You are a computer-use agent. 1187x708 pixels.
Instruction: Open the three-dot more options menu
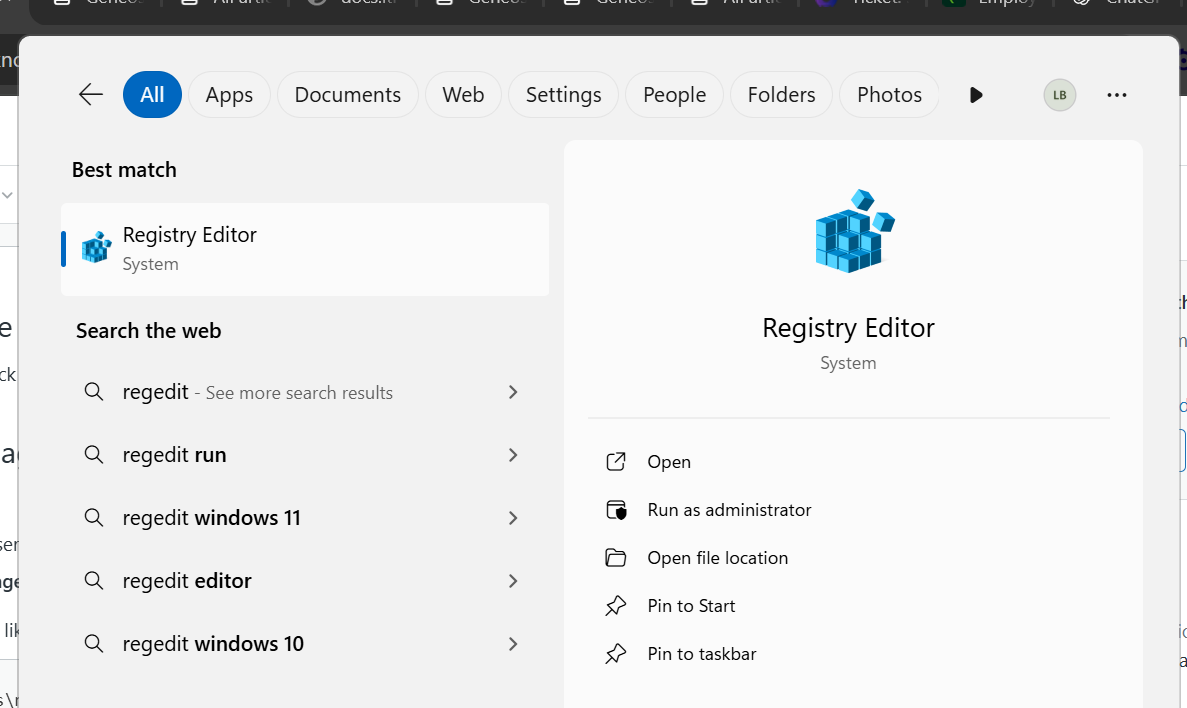[1117, 95]
